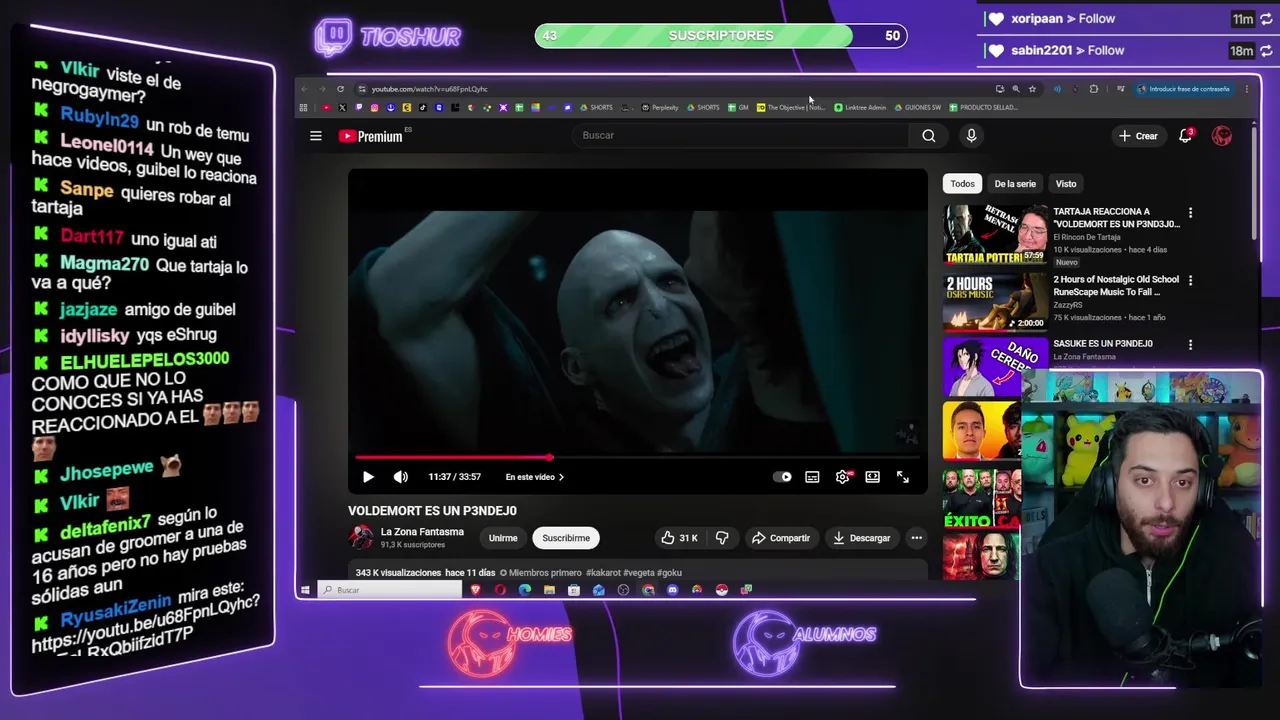1280x720 pixels.
Task: Open 'La Zona Fantasma' channel name link
Action: (x=422, y=532)
